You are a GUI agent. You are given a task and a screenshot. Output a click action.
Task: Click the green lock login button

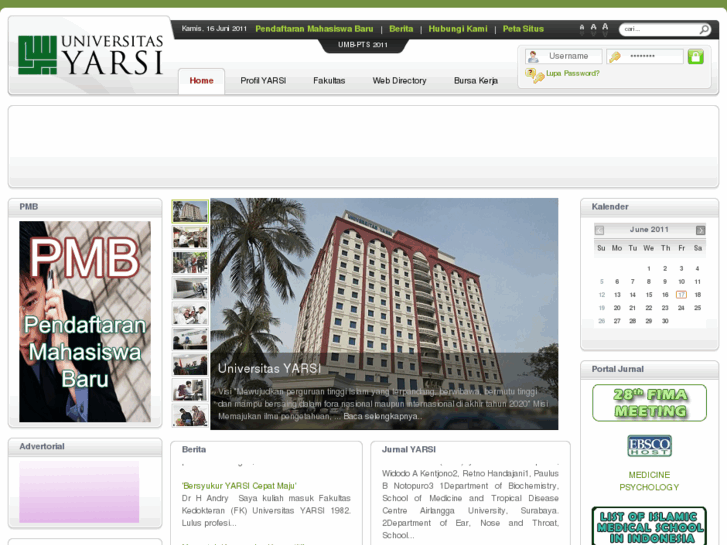pos(695,57)
